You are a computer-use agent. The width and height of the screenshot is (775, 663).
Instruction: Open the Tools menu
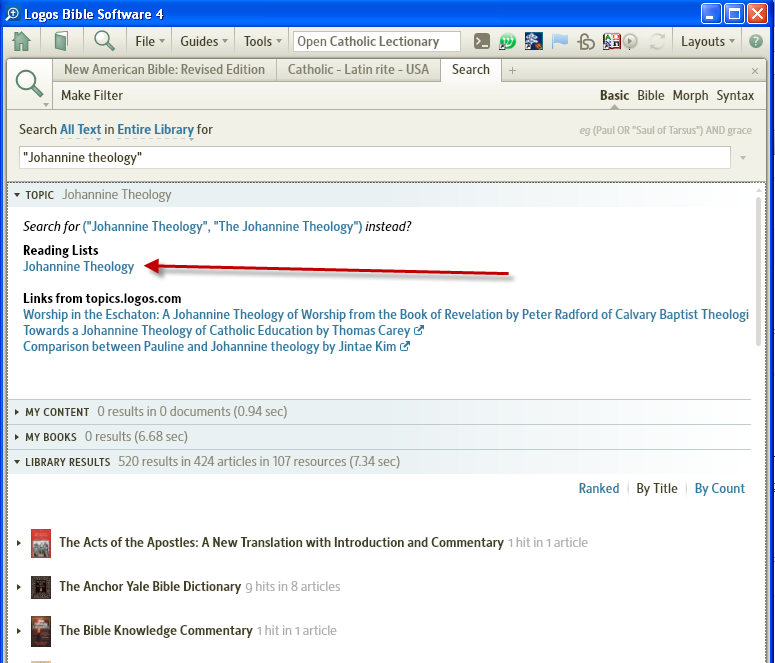point(262,42)
